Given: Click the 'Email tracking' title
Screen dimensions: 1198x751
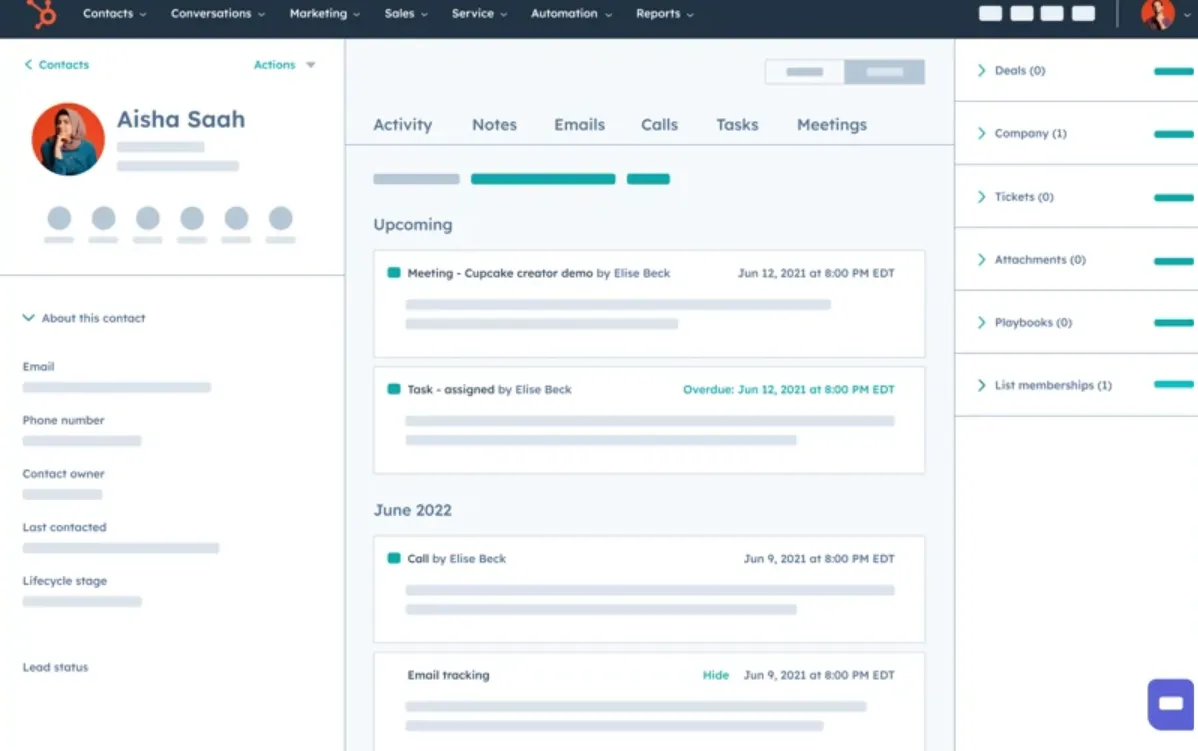Looking at the screenshot, I should pos(448,675).
